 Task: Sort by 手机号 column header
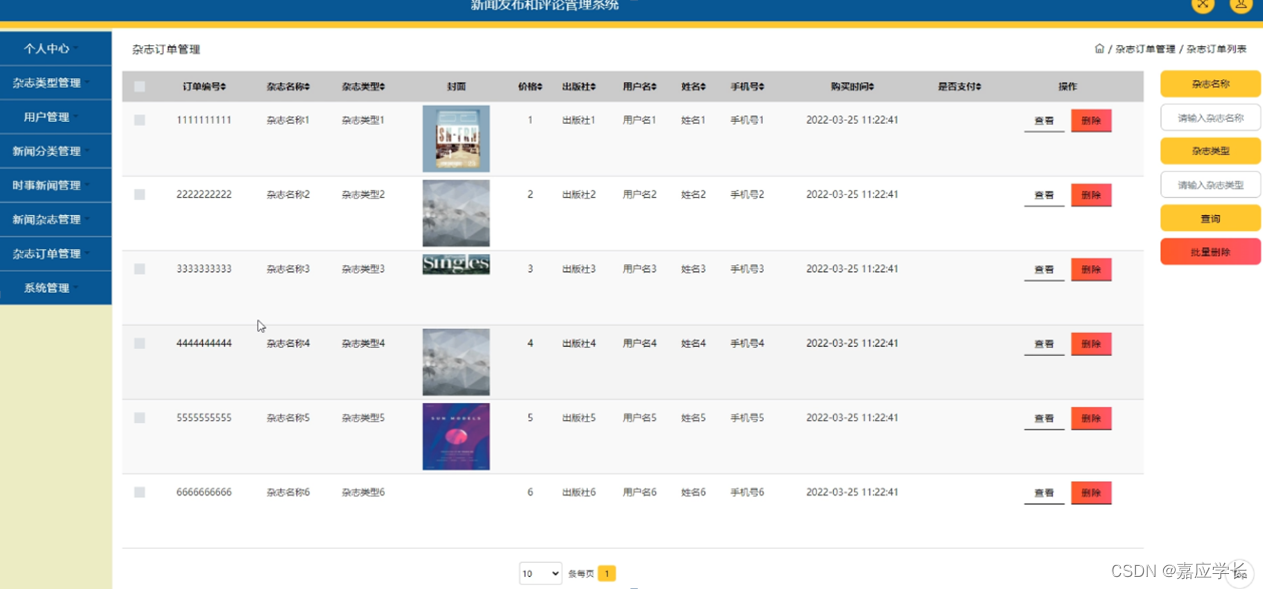click(x=747, y=87)
